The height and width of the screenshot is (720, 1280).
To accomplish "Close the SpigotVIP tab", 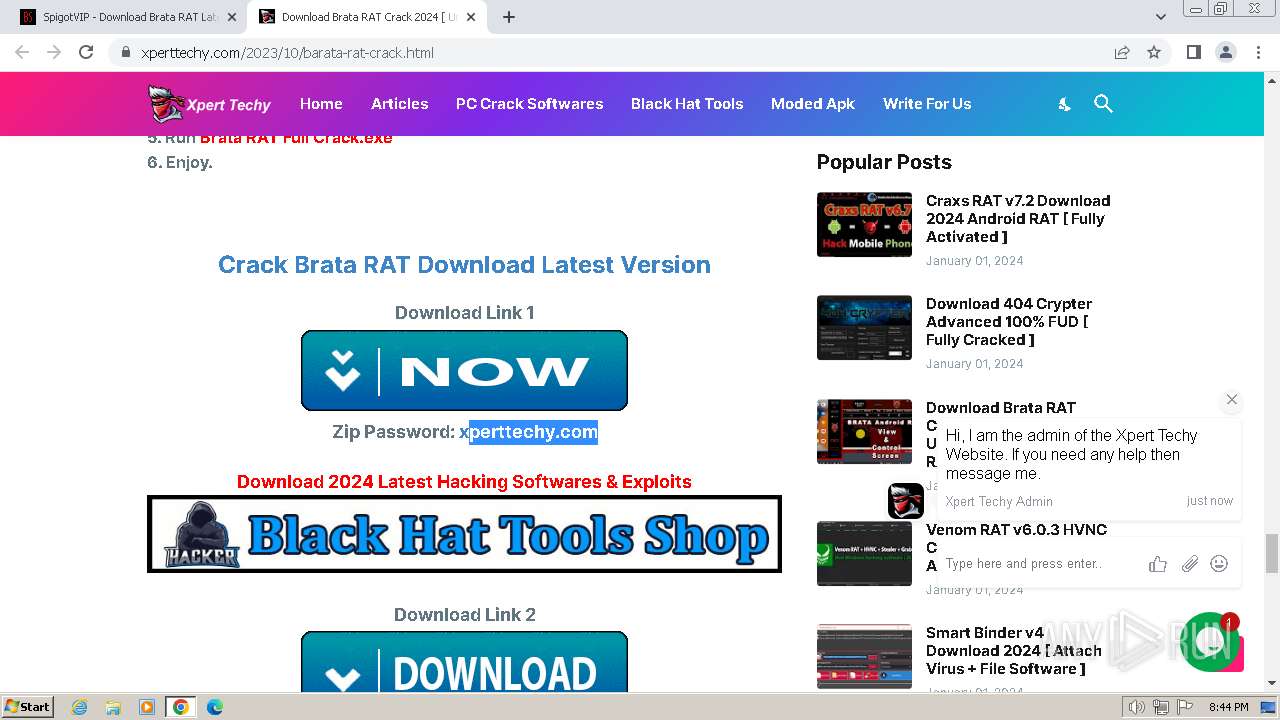I will (x=231, y=17).
